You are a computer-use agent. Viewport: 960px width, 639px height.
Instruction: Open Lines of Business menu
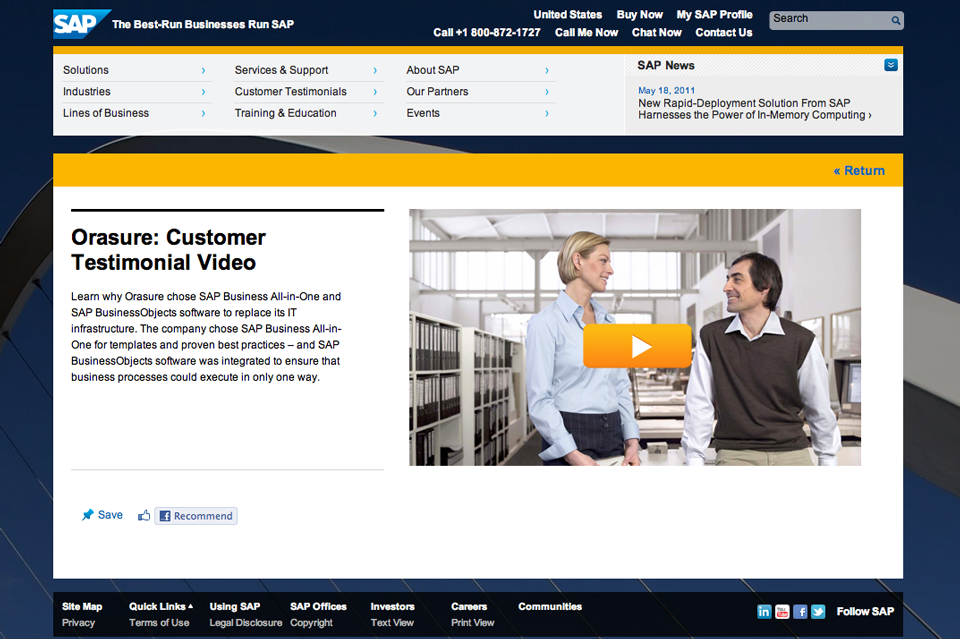(105, 113)
